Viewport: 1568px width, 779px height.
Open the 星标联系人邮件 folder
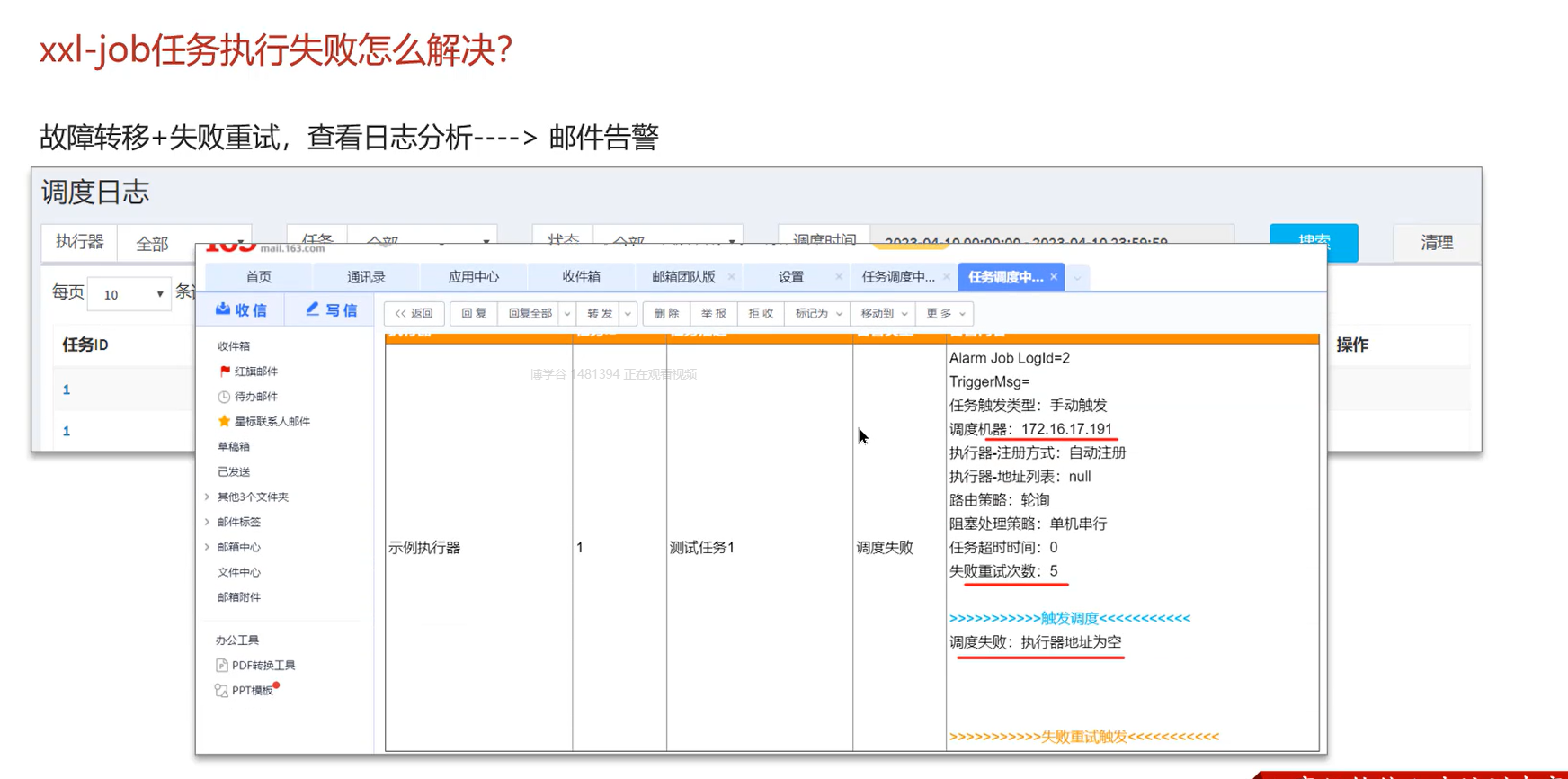point(272,421)
